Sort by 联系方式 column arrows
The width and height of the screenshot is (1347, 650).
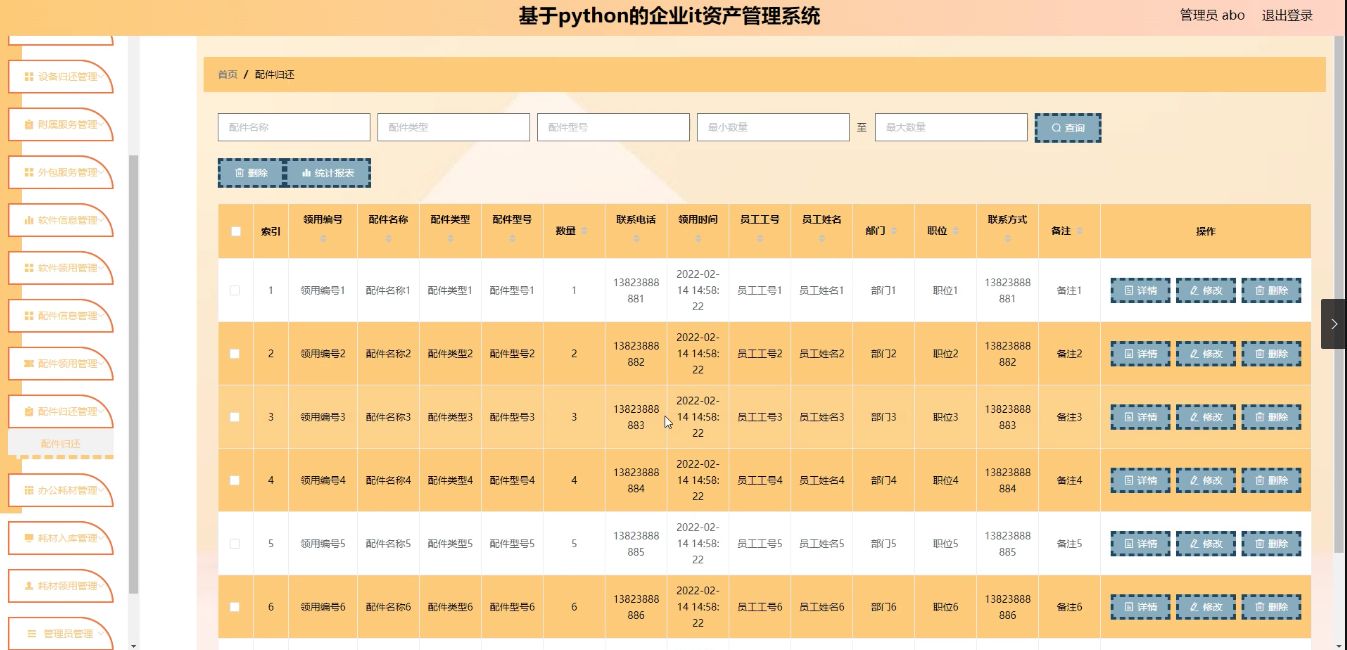[1008, 240]
